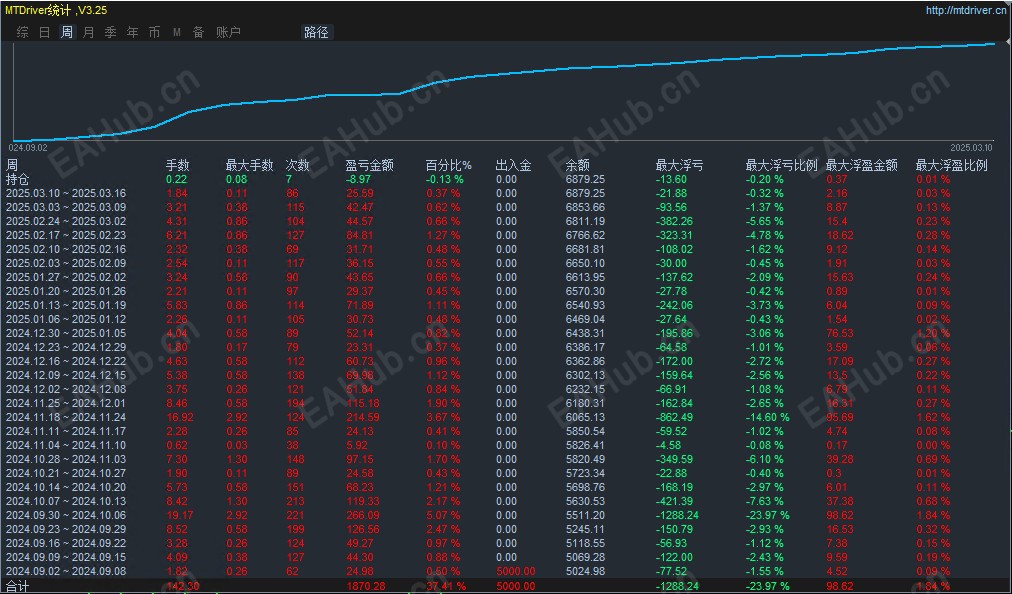Click the 最大浮盈比例 column header

point(951,165)
